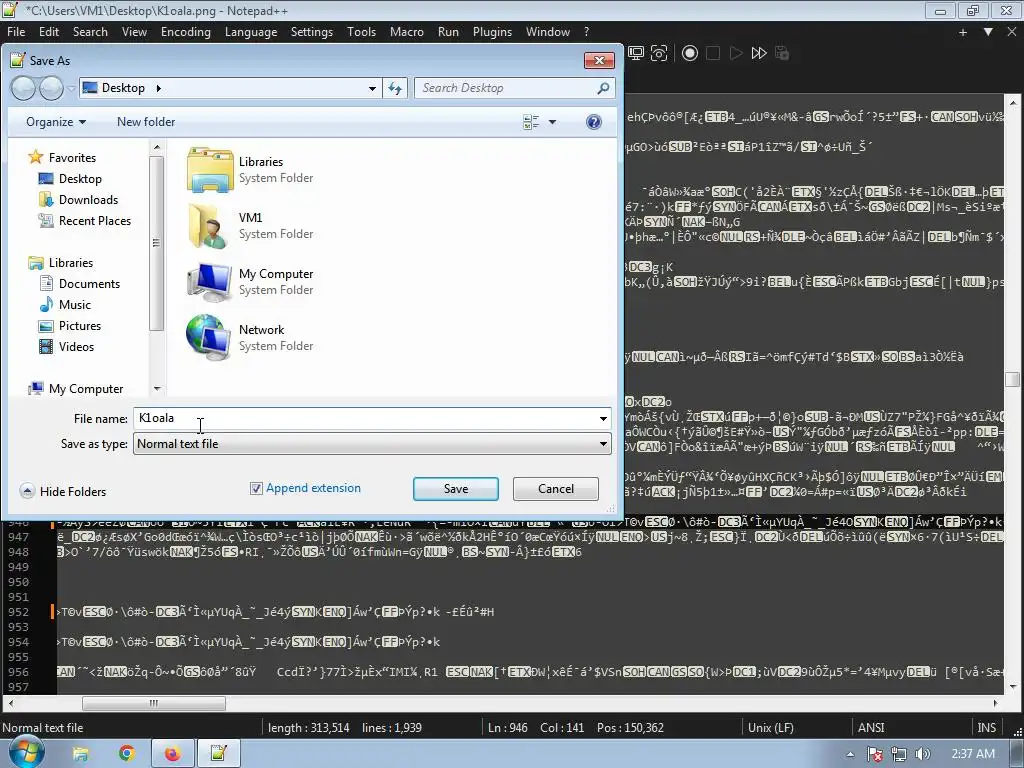The image size is (1024, 768).
Task: Click the plus icon in Notepad++ menu bar
Action: [x=963, y=32]
